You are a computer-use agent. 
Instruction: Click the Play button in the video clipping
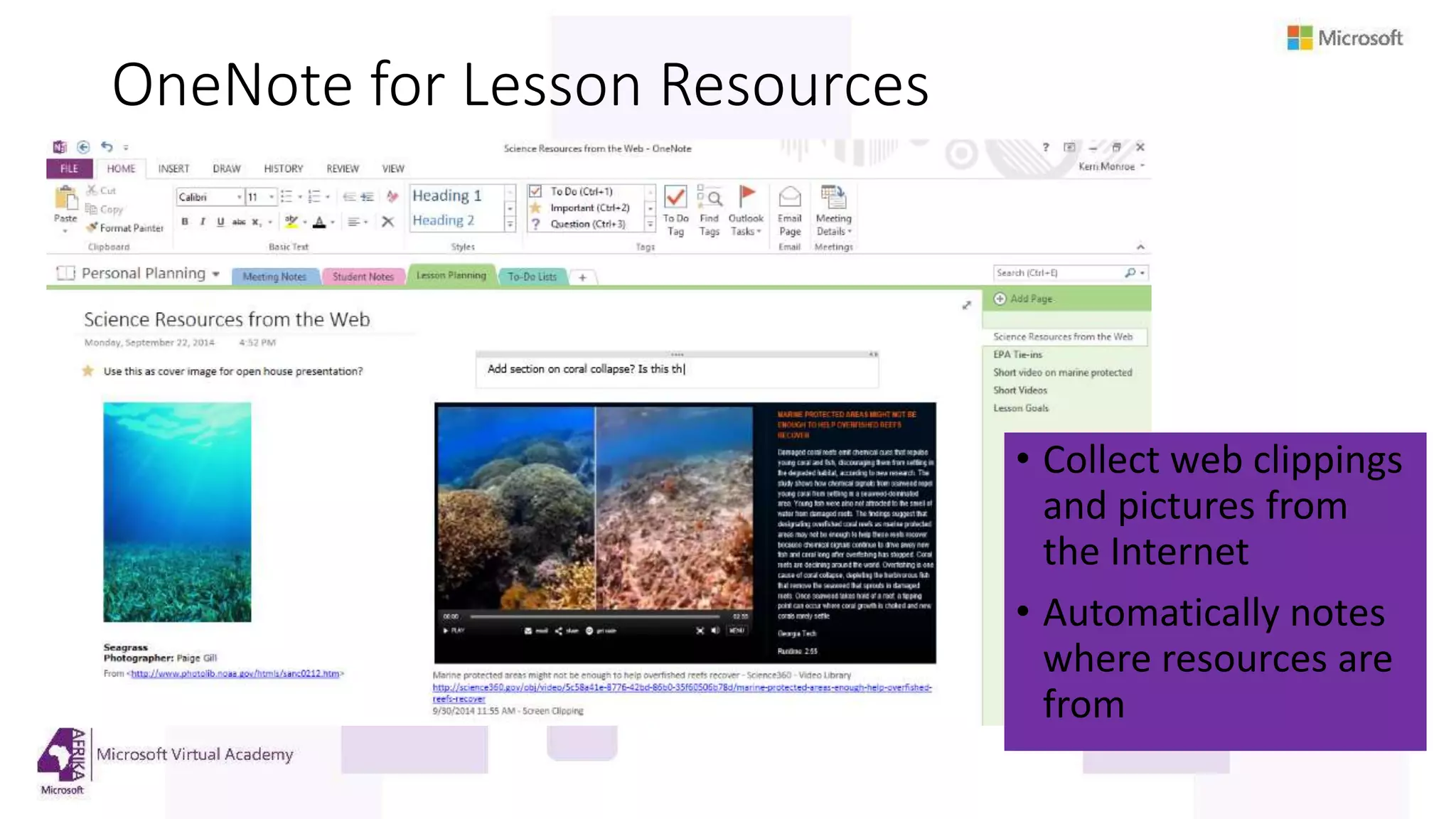[454, 631]
